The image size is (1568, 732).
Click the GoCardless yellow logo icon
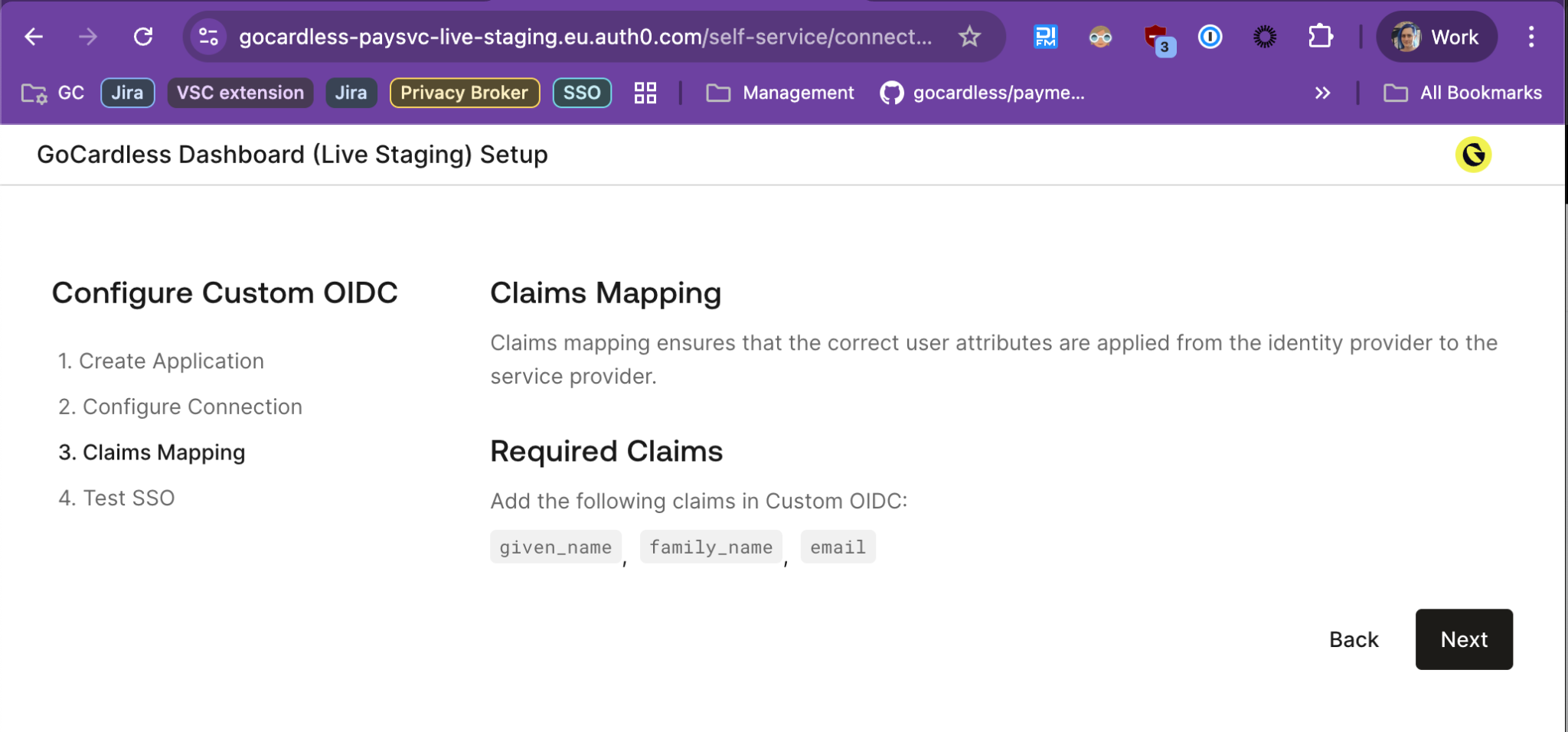1472,155
